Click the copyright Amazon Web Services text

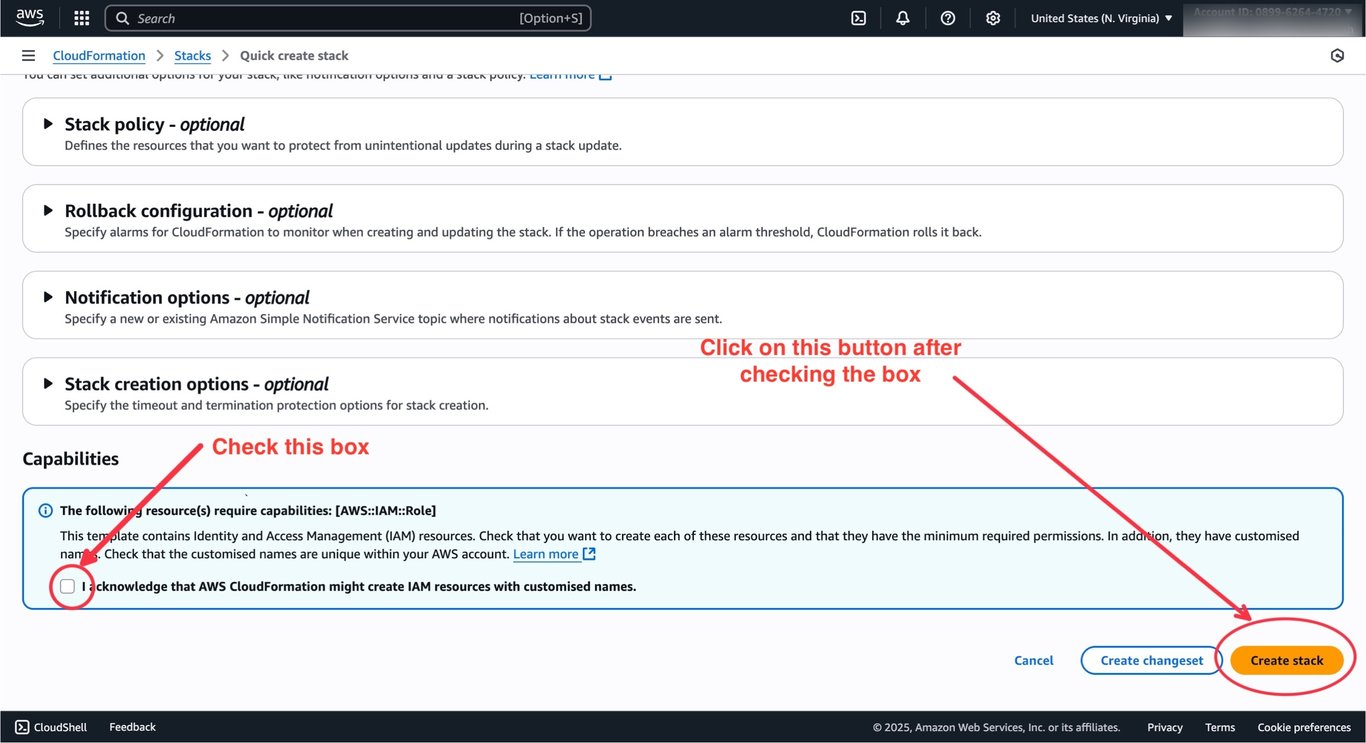(997, 727)
